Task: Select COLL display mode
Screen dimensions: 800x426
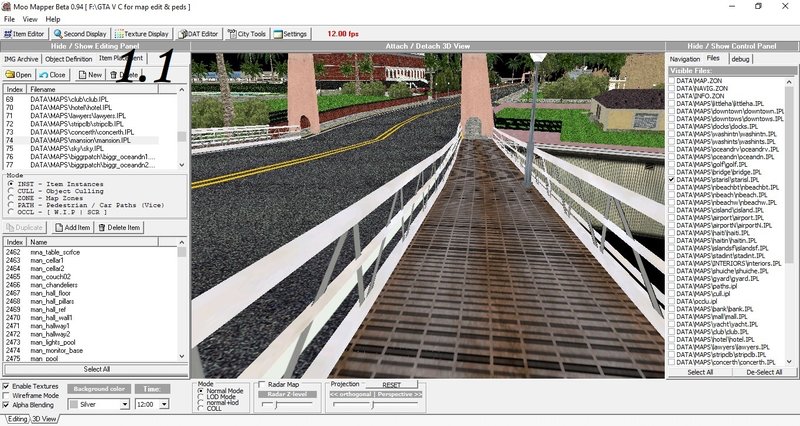Action: tap(201, 409)
